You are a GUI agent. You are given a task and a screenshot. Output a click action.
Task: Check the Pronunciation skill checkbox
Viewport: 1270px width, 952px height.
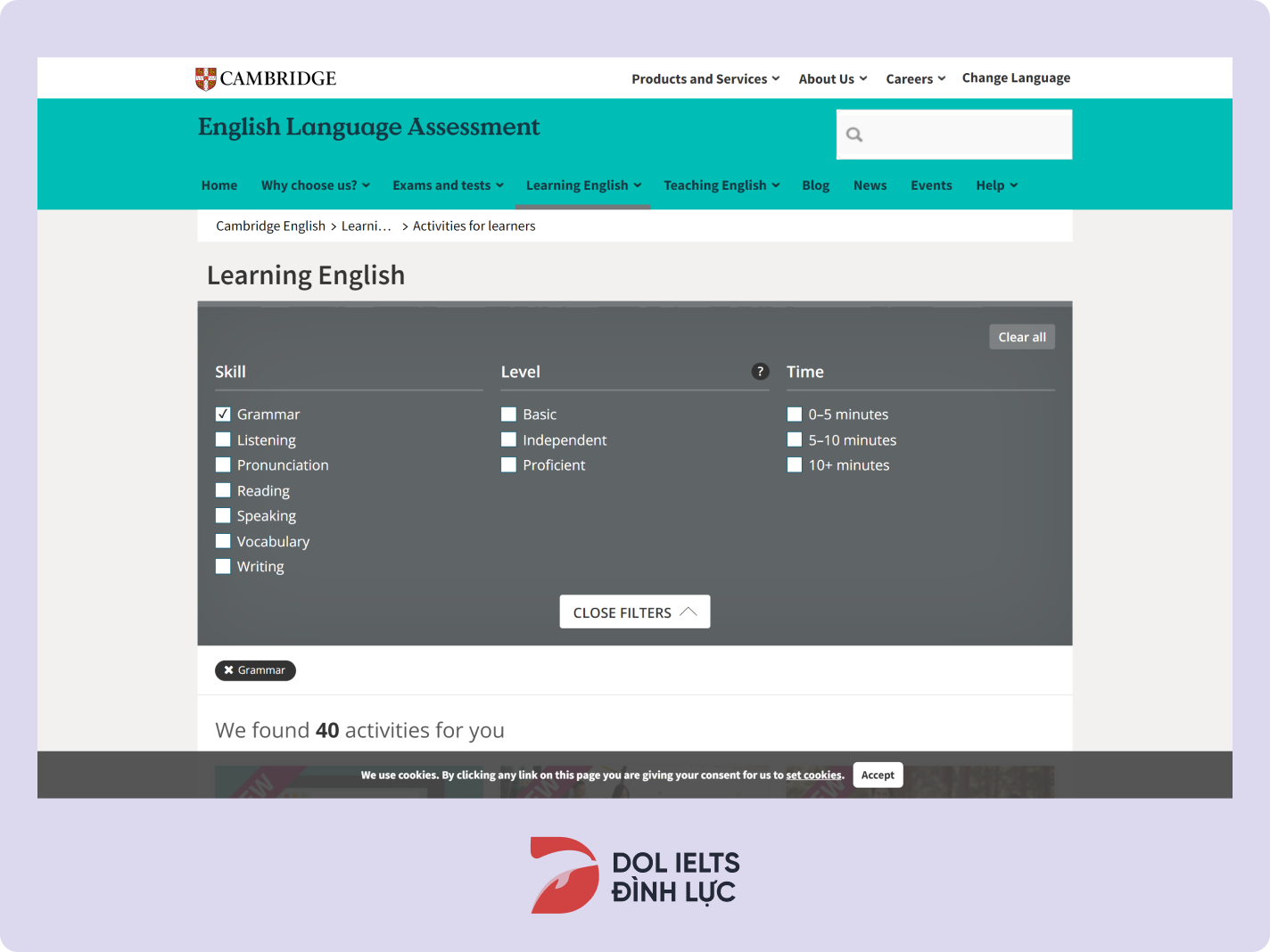(223, 464)
